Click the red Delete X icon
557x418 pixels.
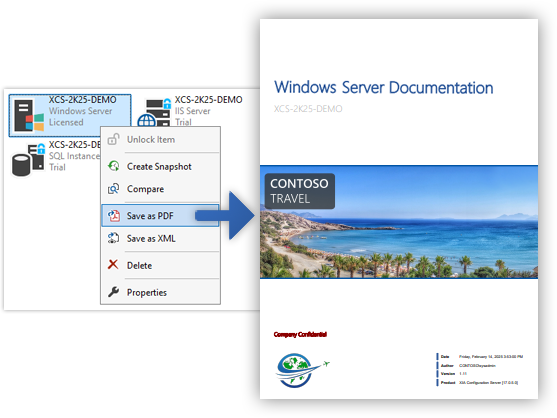113,264
